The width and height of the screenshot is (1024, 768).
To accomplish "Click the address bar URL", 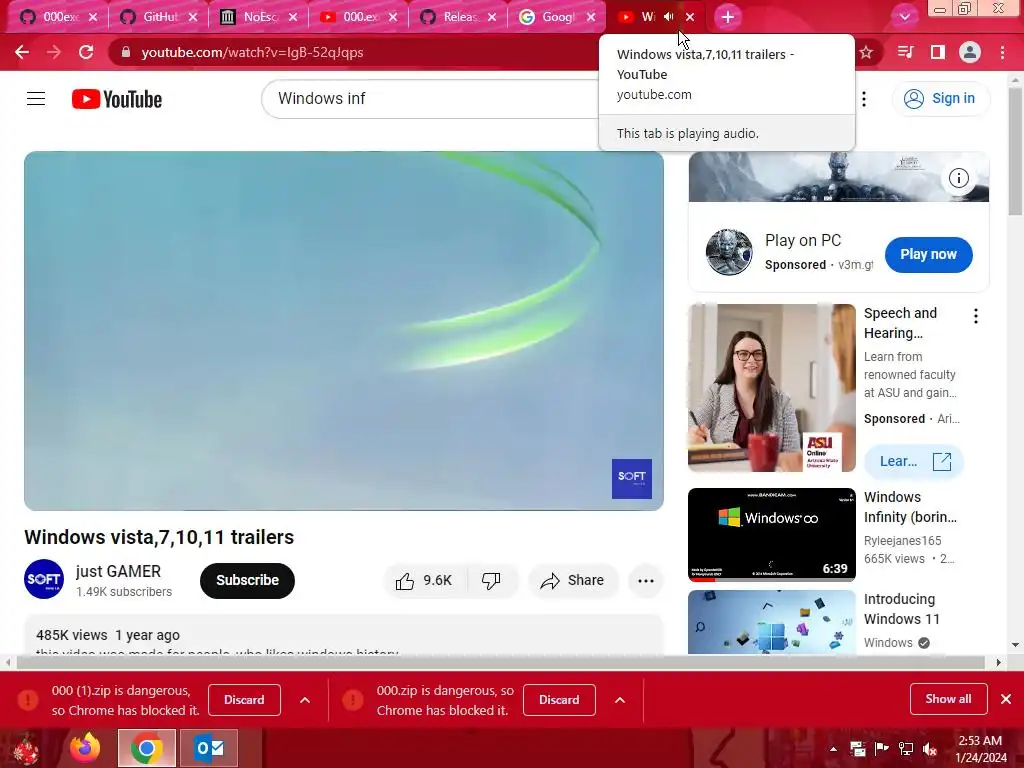I will point(252,52).
